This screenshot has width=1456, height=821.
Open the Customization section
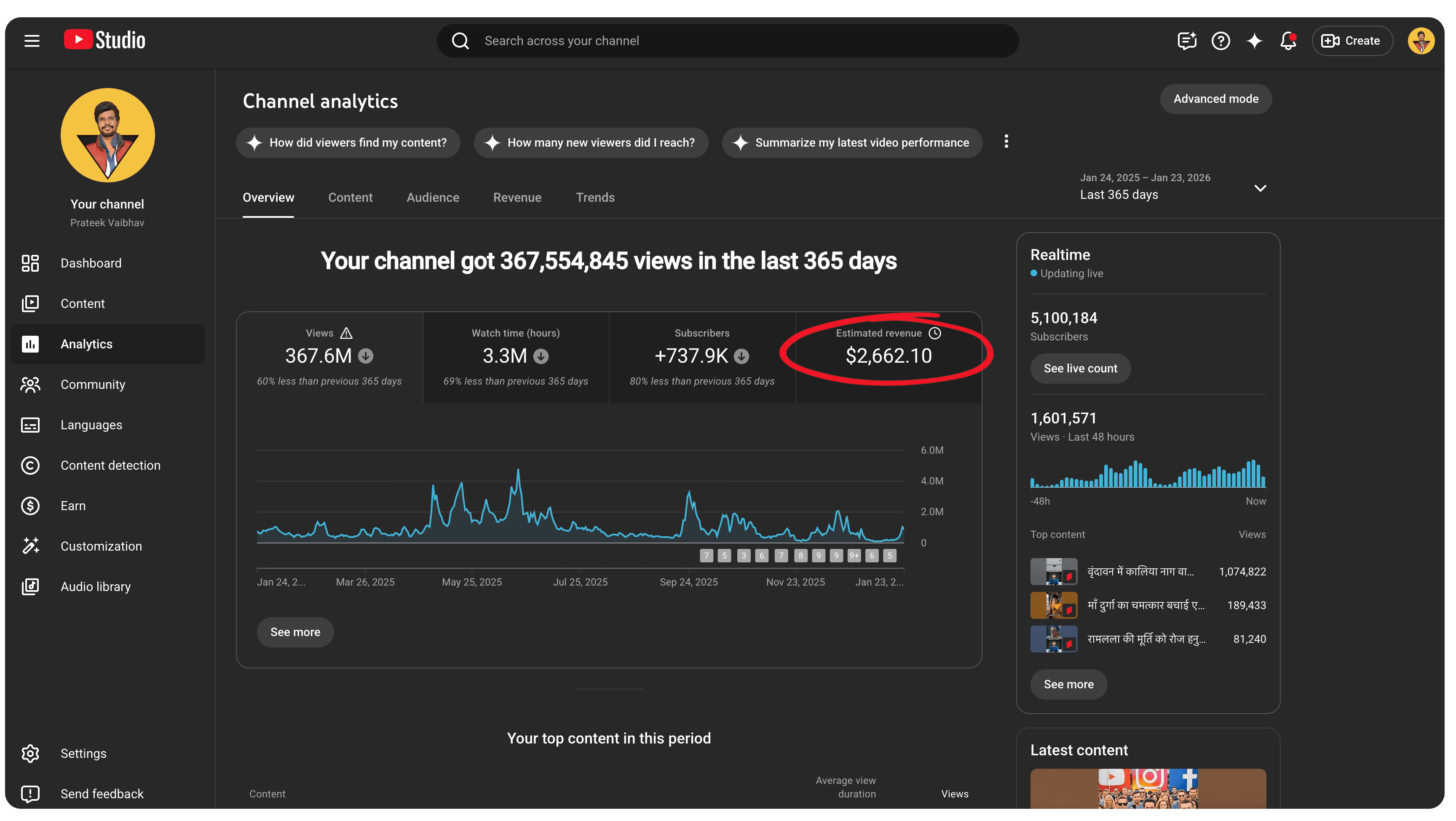pos(101,546)
